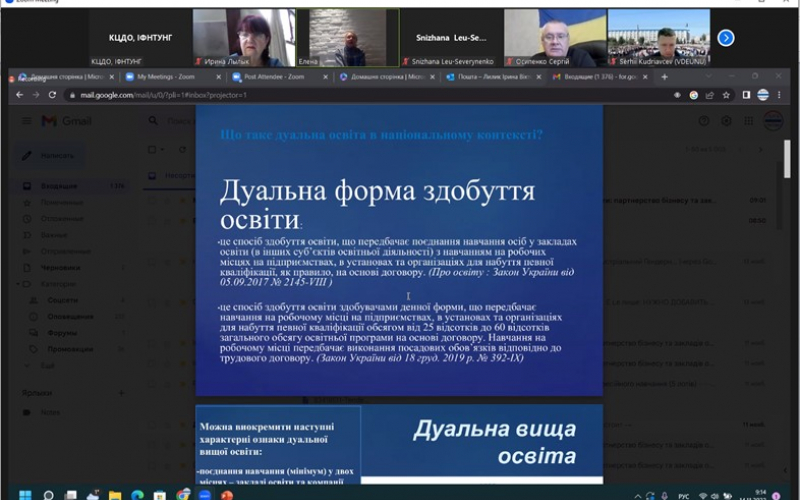Image resolution: width=800 pixels, height=500 pixels.
Task: Open Microsoft Edge from the taskbar
Action: [x=137, y=495]
